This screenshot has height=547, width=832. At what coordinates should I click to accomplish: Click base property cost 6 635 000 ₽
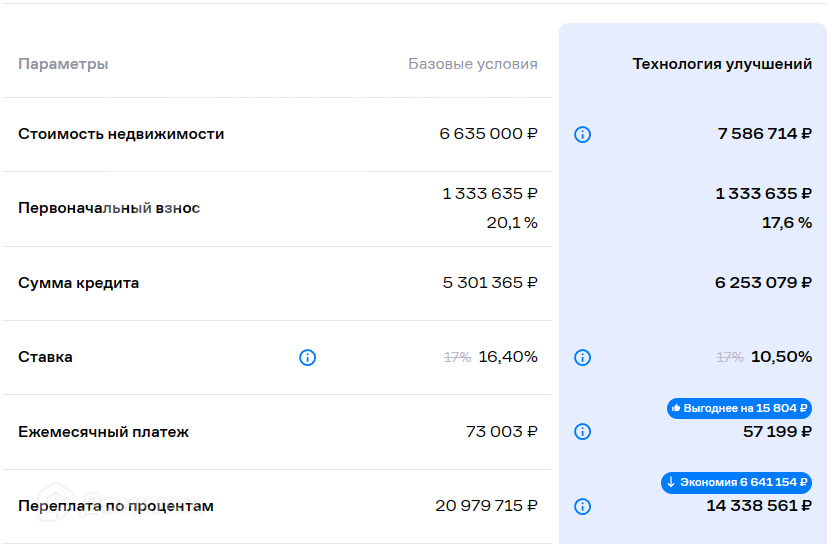point(488,134)
